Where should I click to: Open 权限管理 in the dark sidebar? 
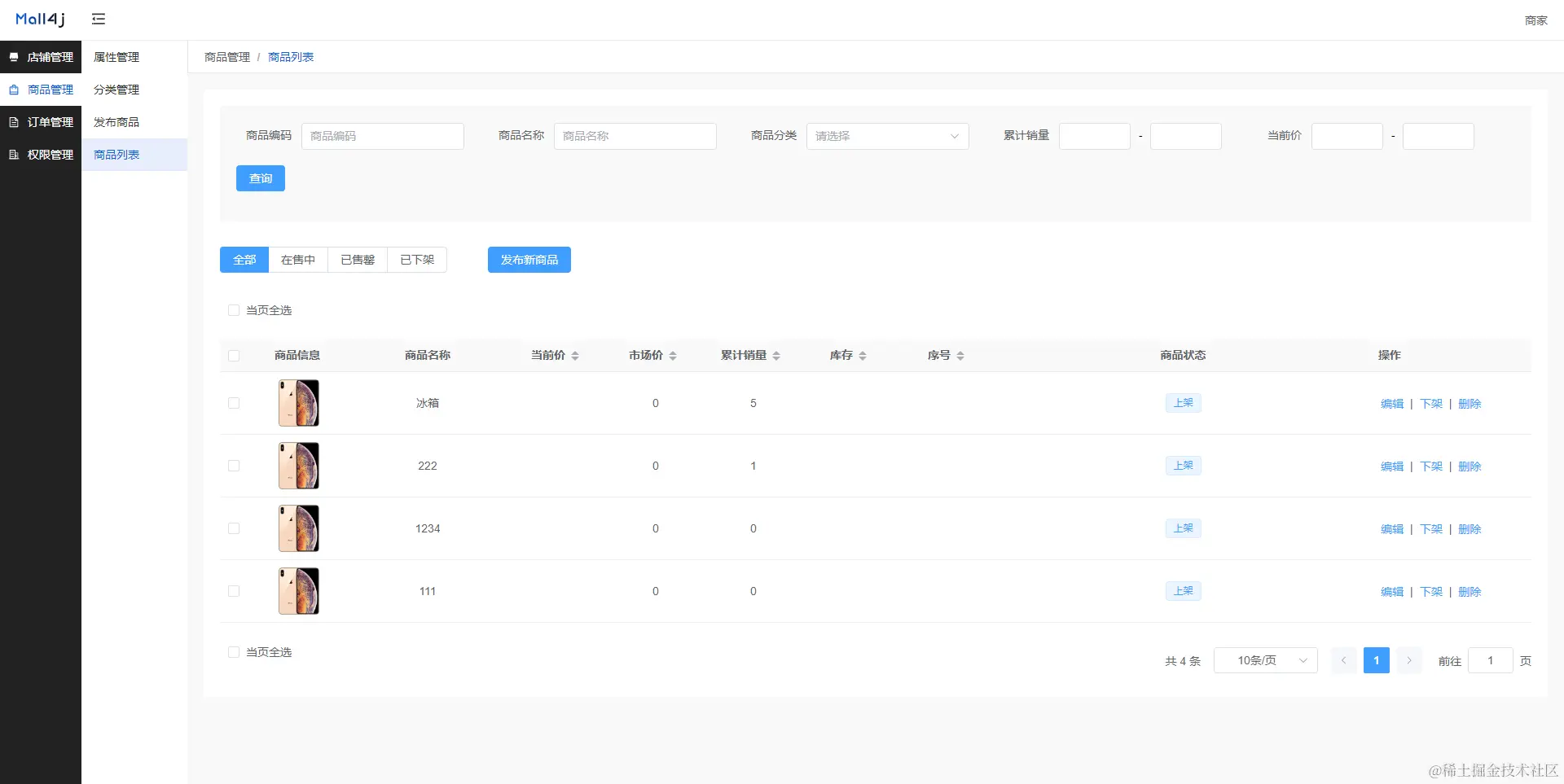pos(41,155)
